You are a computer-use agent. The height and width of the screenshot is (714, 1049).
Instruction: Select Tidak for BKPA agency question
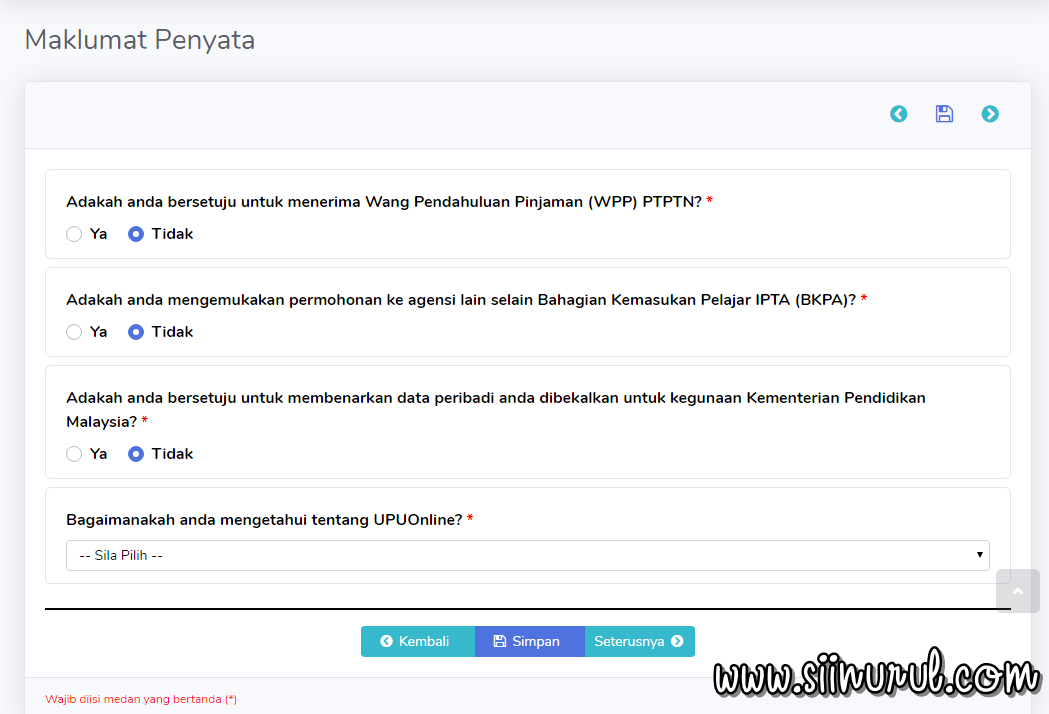coord(136,332)
